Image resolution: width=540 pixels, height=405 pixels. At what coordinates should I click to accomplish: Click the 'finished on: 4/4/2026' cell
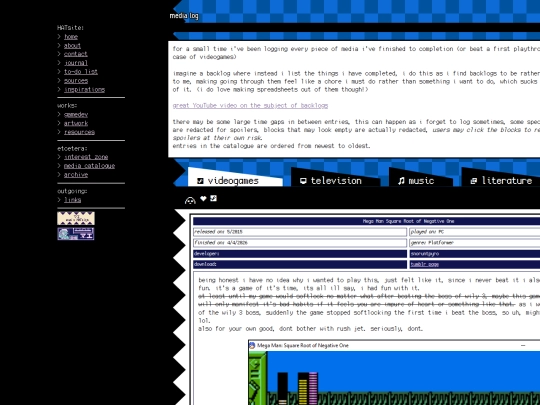coord(300,243)
